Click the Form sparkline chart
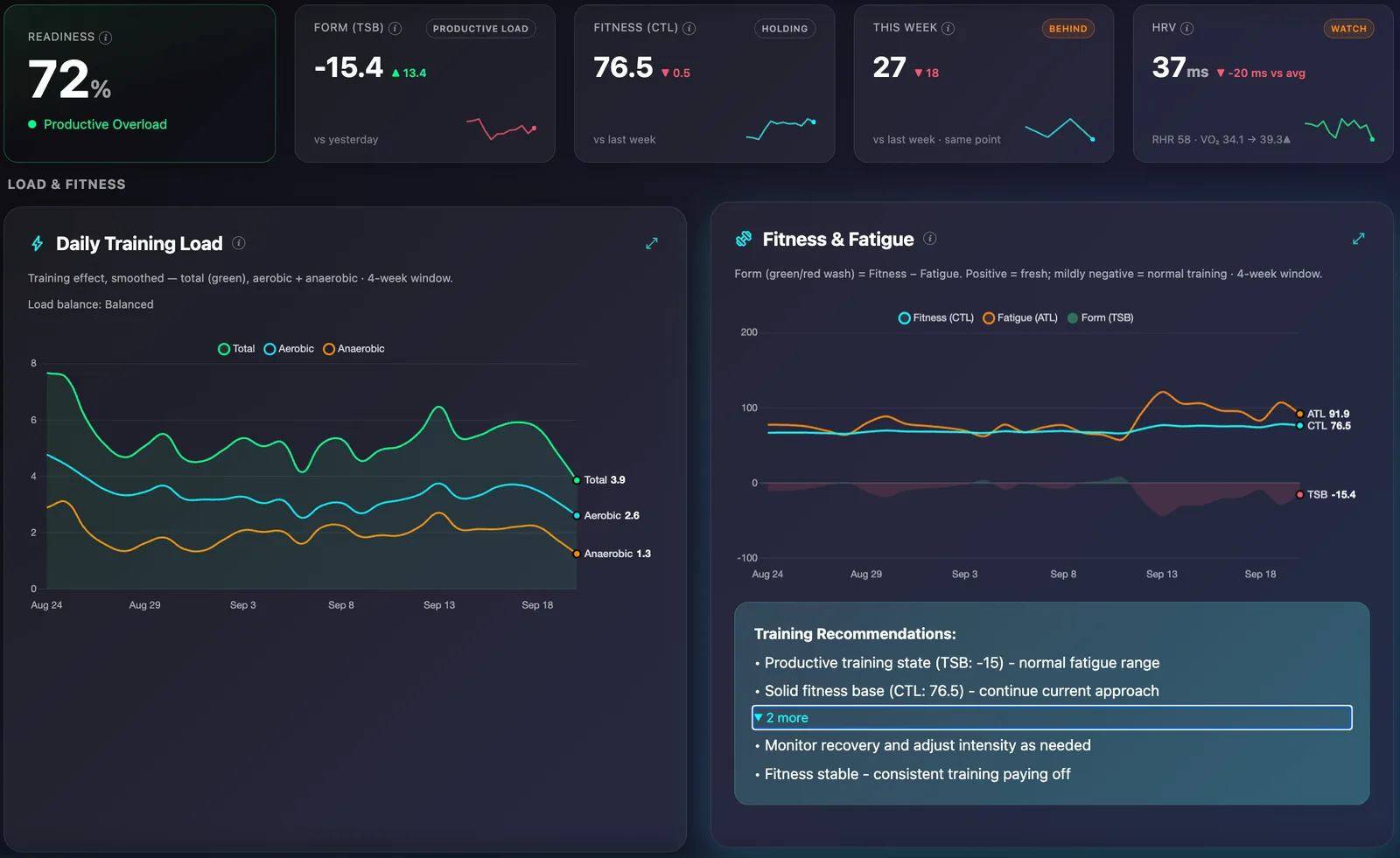 501,129
